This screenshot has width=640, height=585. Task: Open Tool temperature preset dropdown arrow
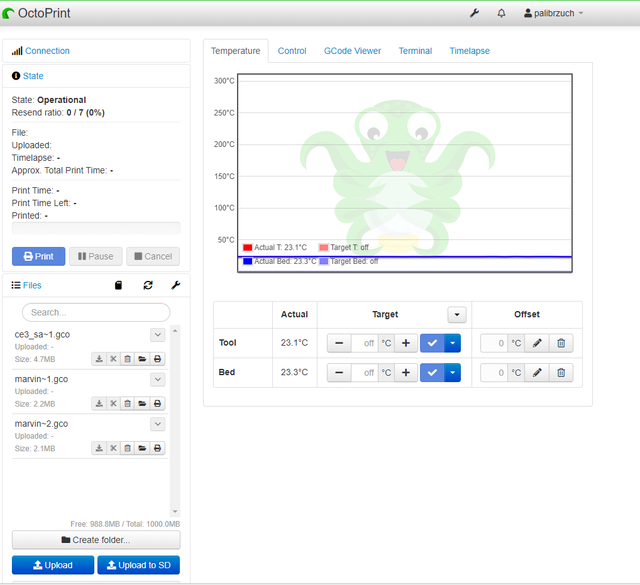(452, 343)
